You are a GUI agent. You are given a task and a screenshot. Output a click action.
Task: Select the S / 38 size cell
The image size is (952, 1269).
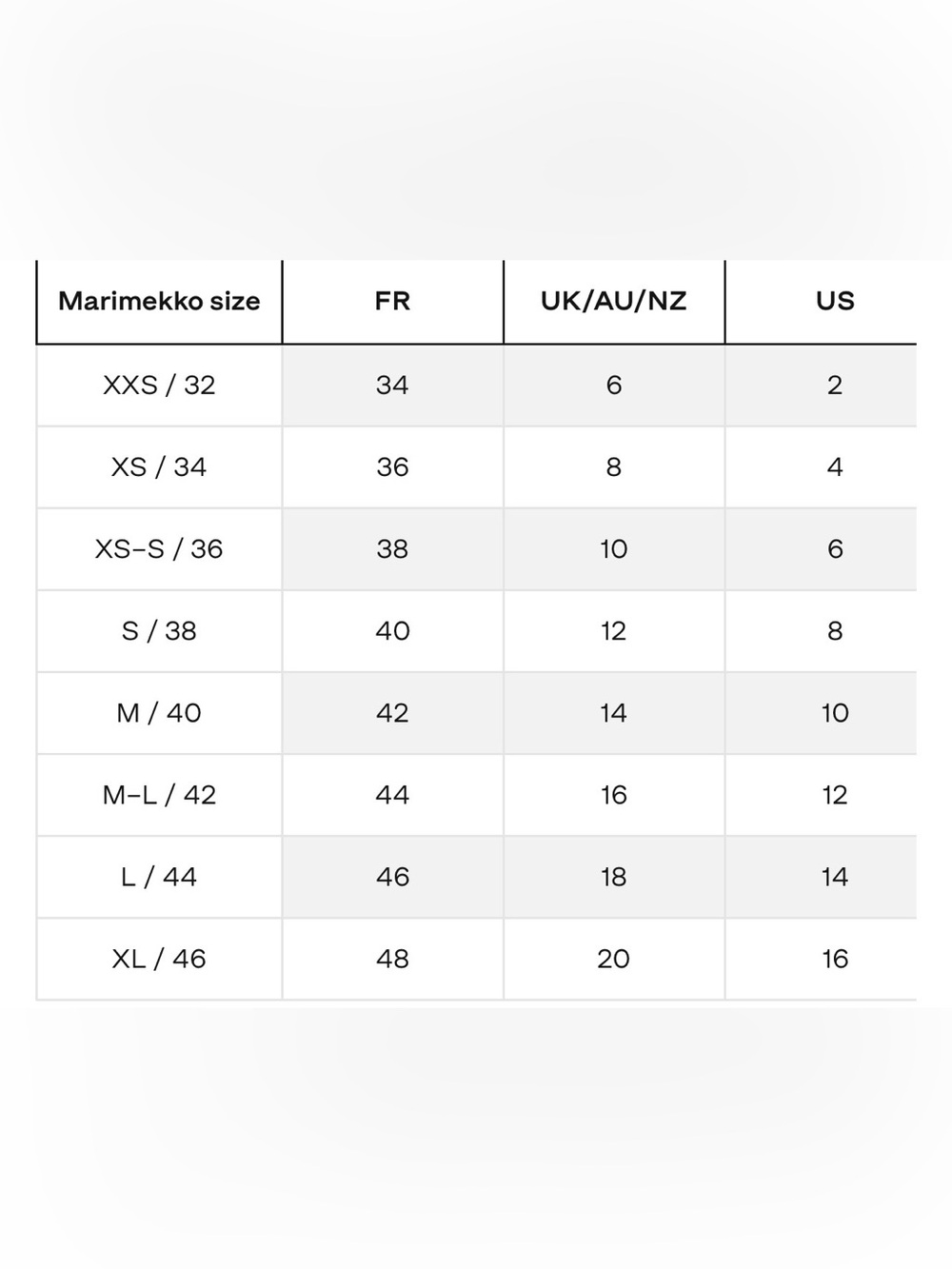click(x=159, y=630)
